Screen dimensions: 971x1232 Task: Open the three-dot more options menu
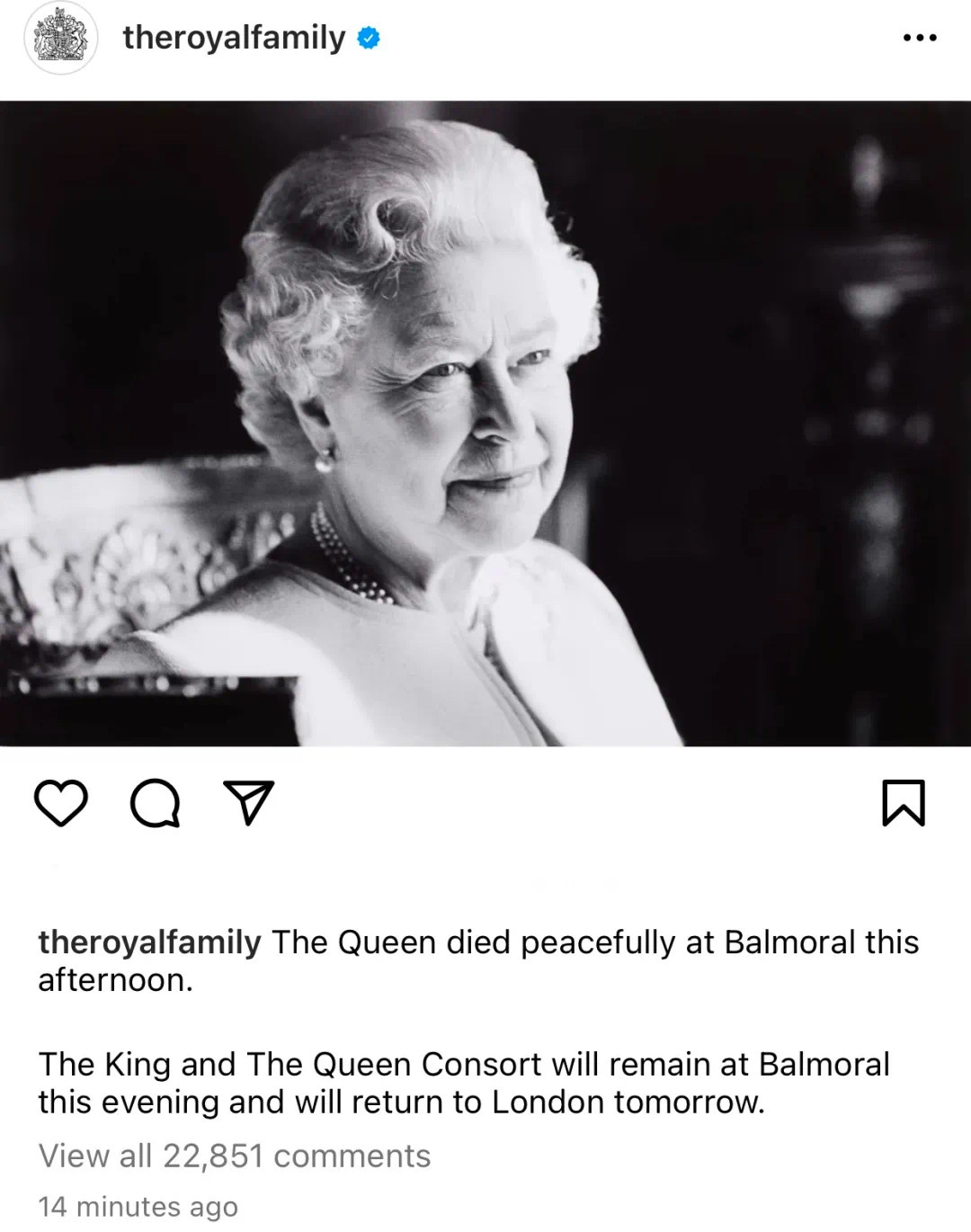[x=920, y=38]
